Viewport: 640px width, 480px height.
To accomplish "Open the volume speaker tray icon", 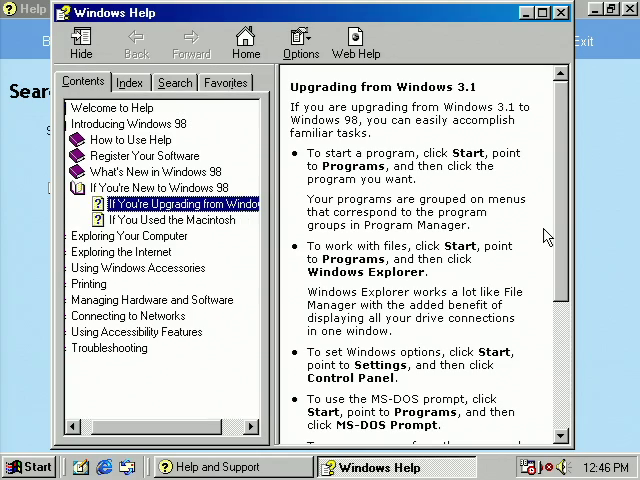I will pyautogui.click(x=563, y=467).
